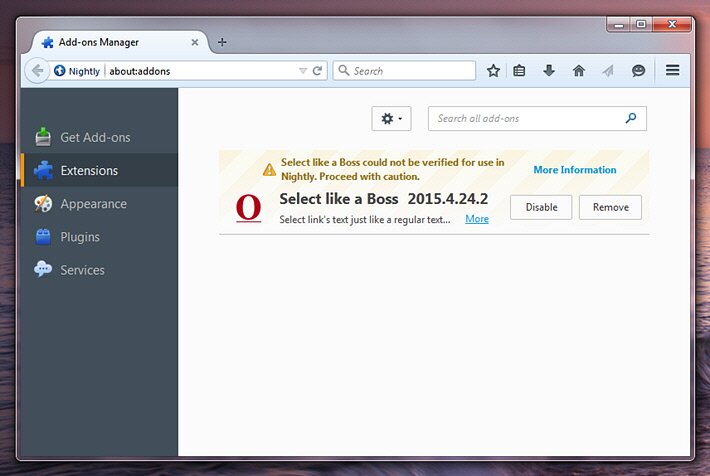The height and width of the screenshot is (476, 710).
Task: Click the magnifier icon in browser search box
Action: pyautogui.click(x=344, y=71)
